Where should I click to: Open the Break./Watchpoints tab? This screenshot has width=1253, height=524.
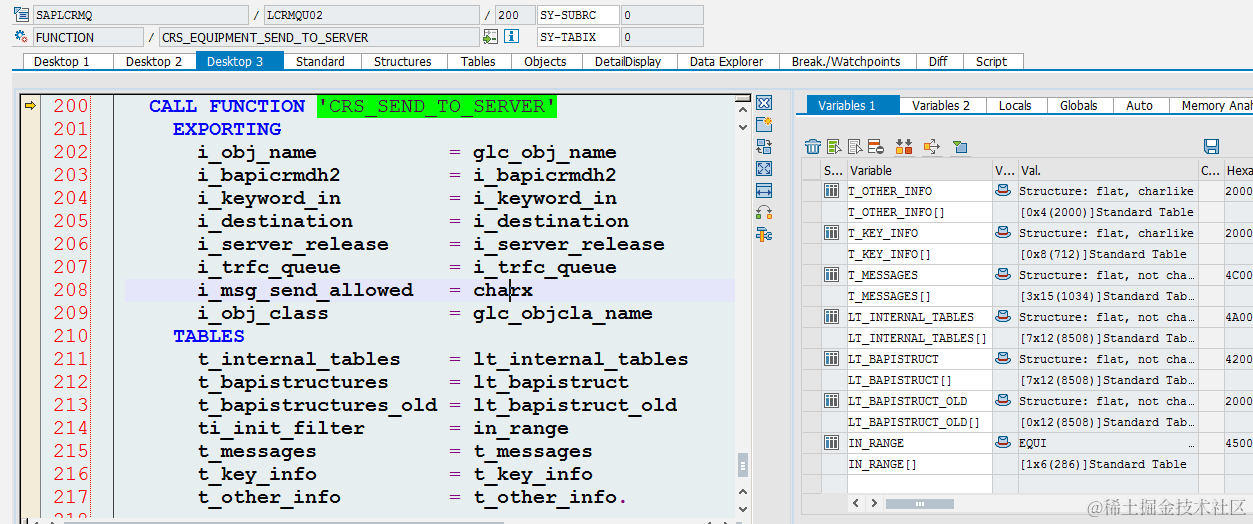[846, 61]
